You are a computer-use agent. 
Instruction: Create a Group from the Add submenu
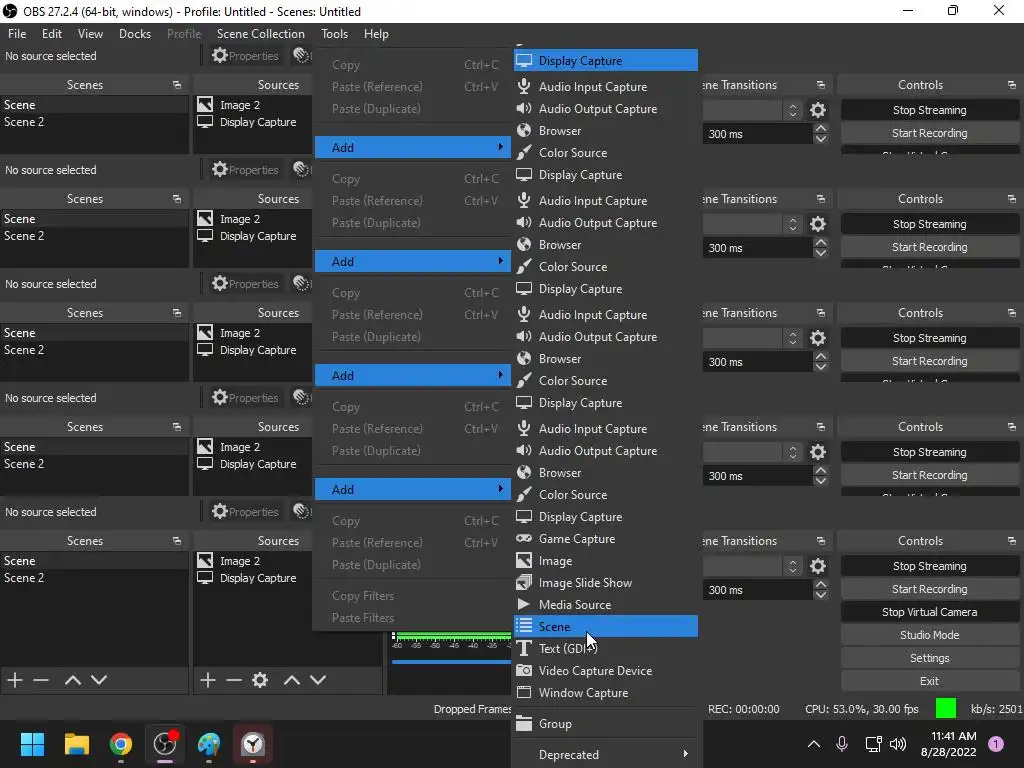click(605, 724)
